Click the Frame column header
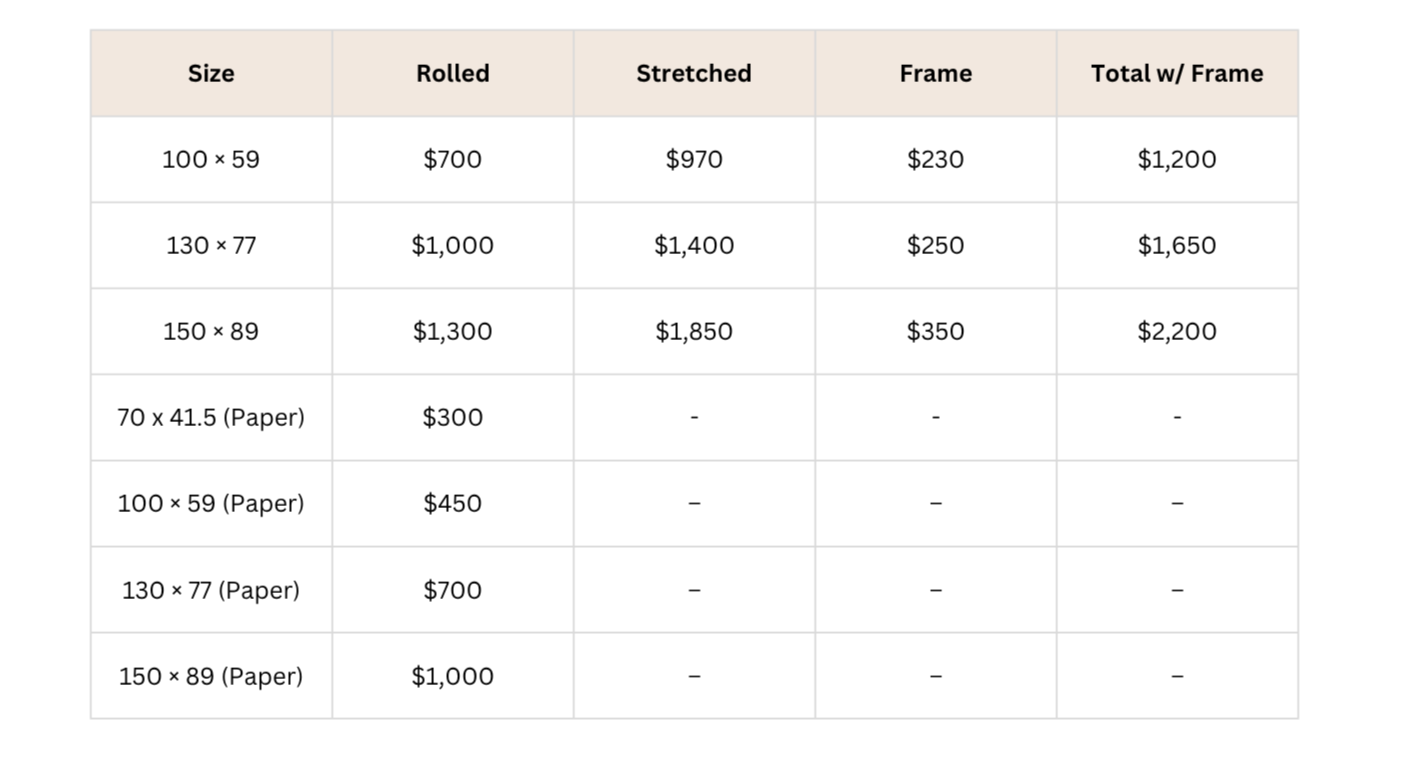This screenshot has height=764, width=1401. pyautogui.click(x=936, y=74)
